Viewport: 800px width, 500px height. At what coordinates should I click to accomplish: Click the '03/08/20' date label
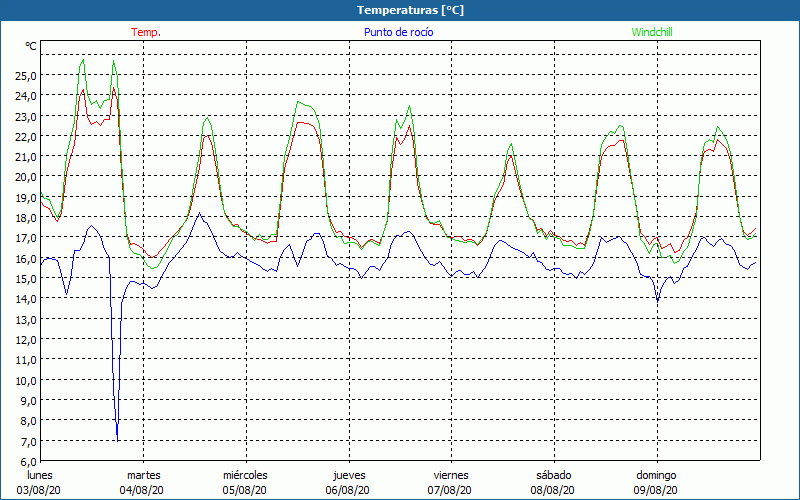pos(39,490)
